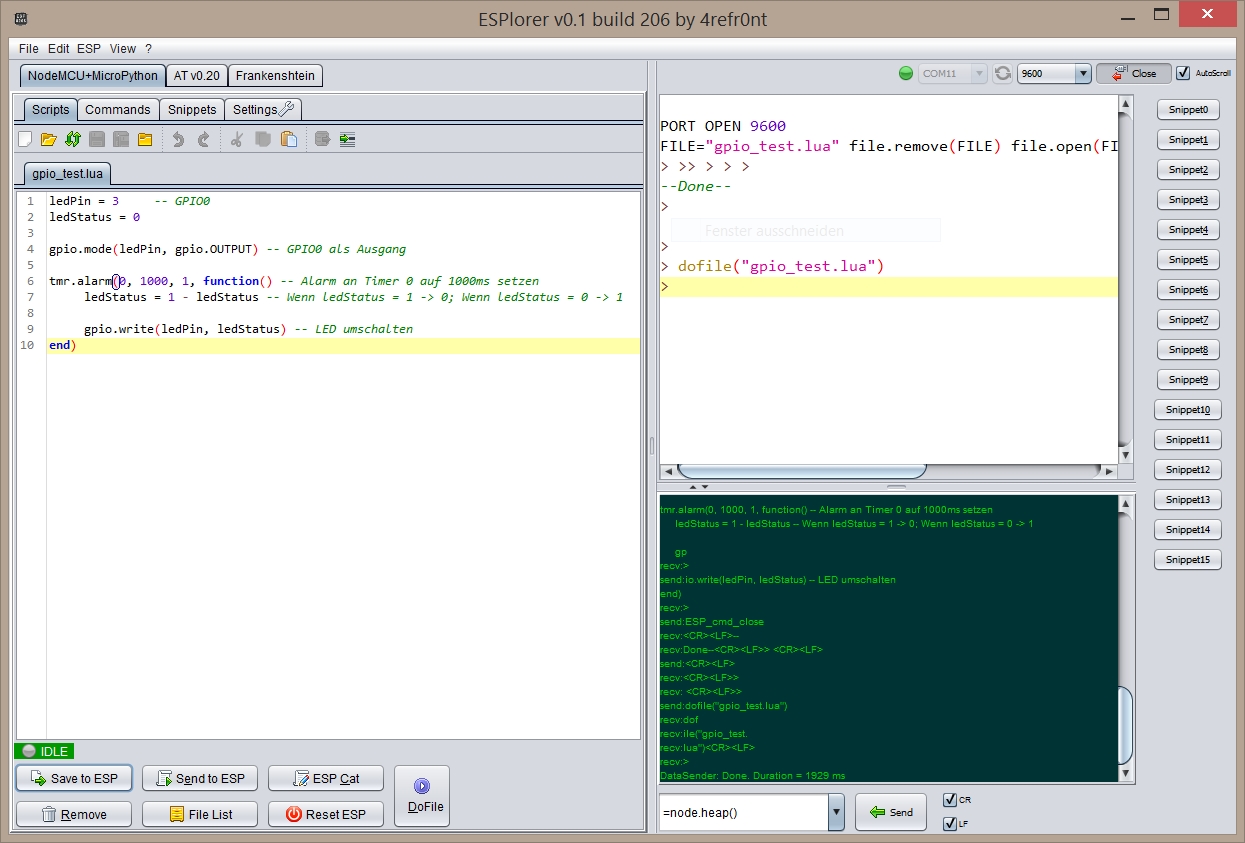Screen dimensions: 1245x843
Task: Click the DoFile button
Action: tap(422, 796)
